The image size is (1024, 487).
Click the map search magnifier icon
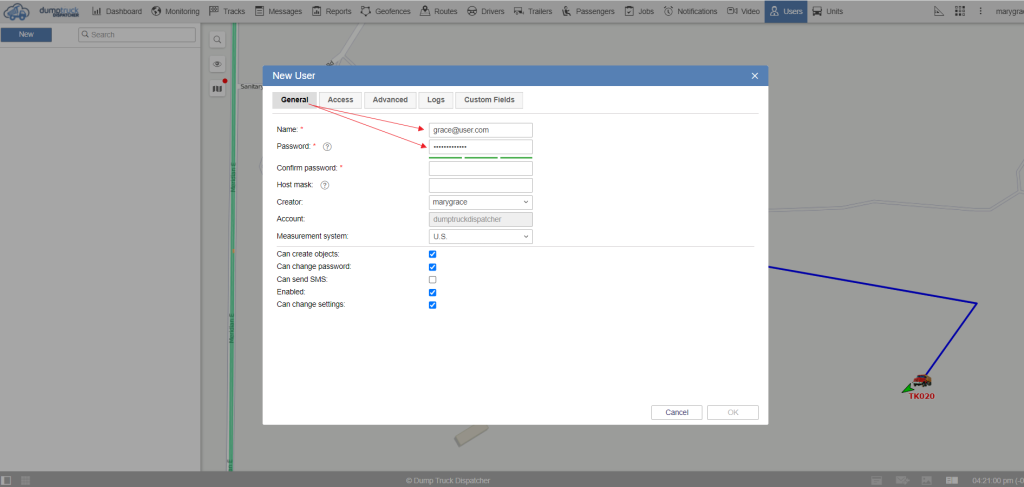217,39
